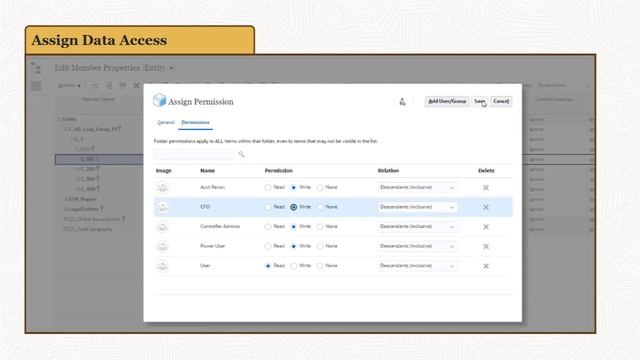Set Power User permission to Read

(x=268, y=246)
